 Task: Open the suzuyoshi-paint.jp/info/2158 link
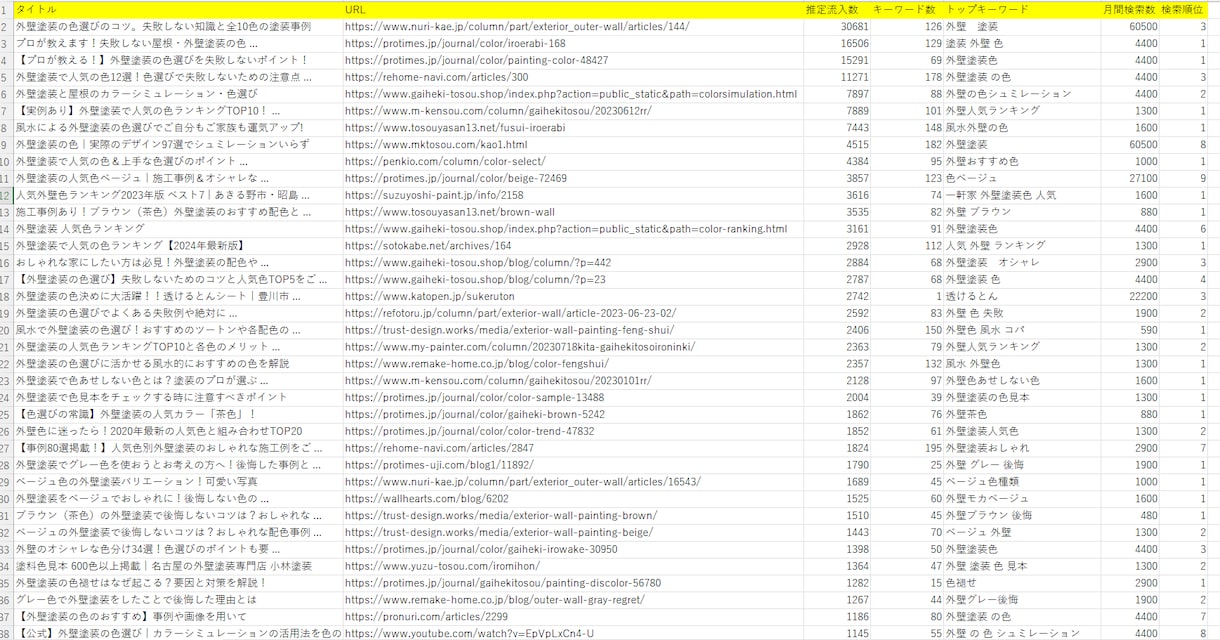pos(434,195)
